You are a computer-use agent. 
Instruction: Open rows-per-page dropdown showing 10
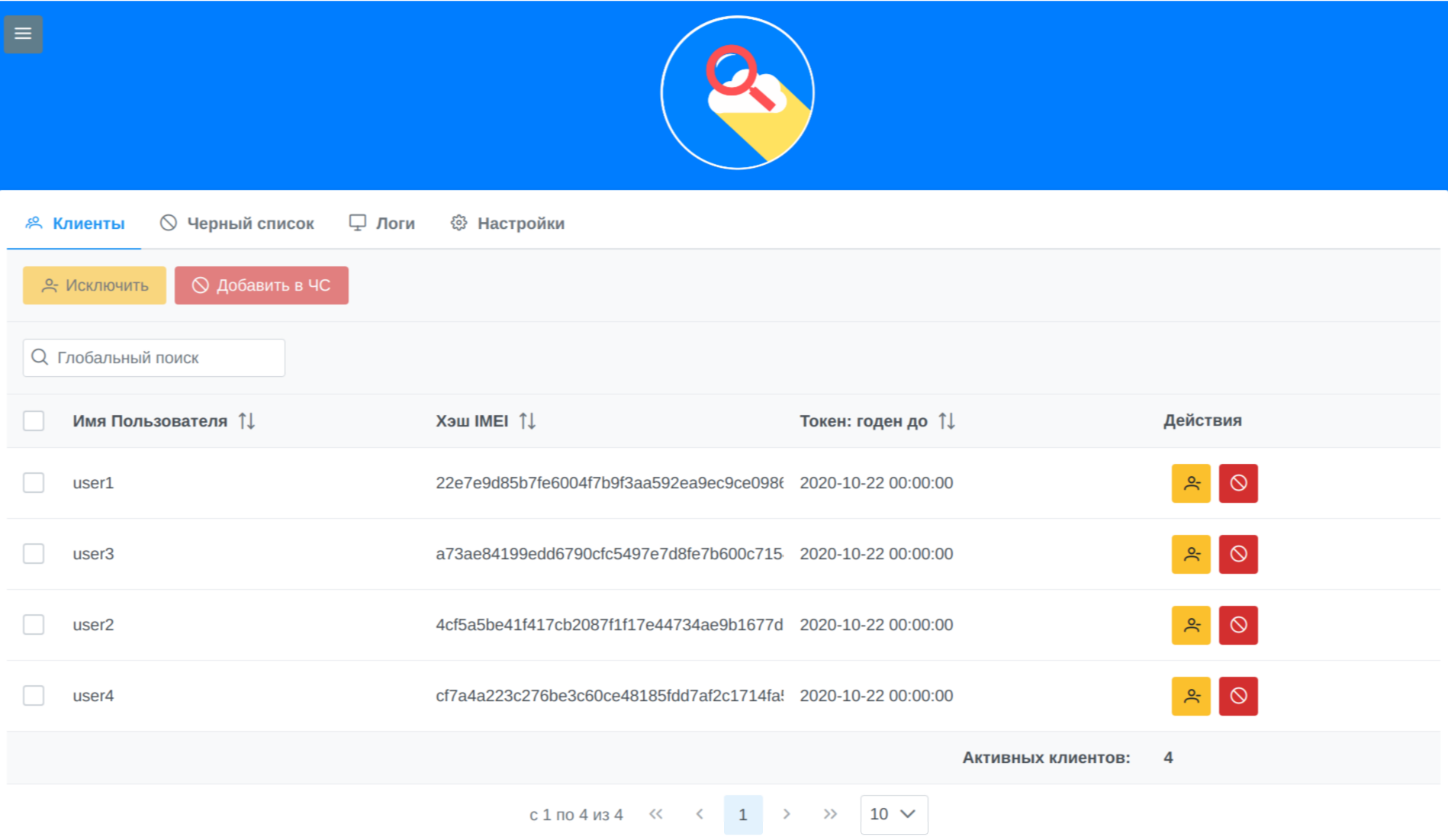[x=894, y=814]
